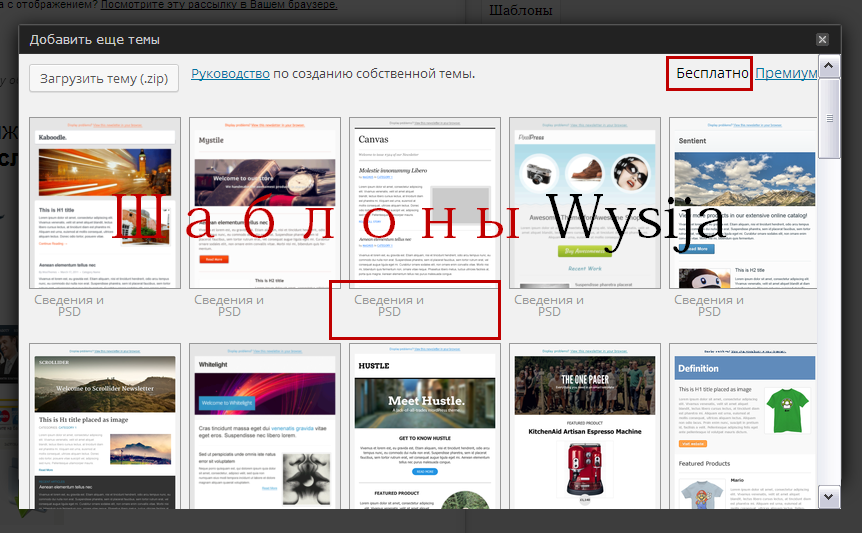Open Сведения и PSD under PixelPress
This screenshot has height=533, width=862.
(x=549, y=306)
